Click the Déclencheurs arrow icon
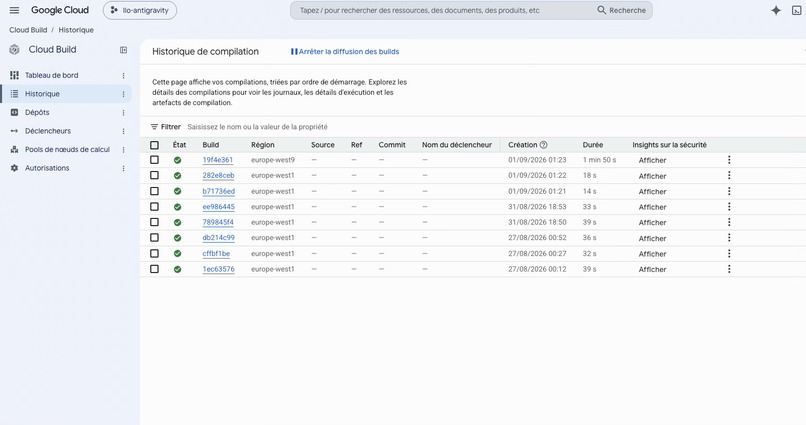The image size is (806, 425). click(14, 131)
